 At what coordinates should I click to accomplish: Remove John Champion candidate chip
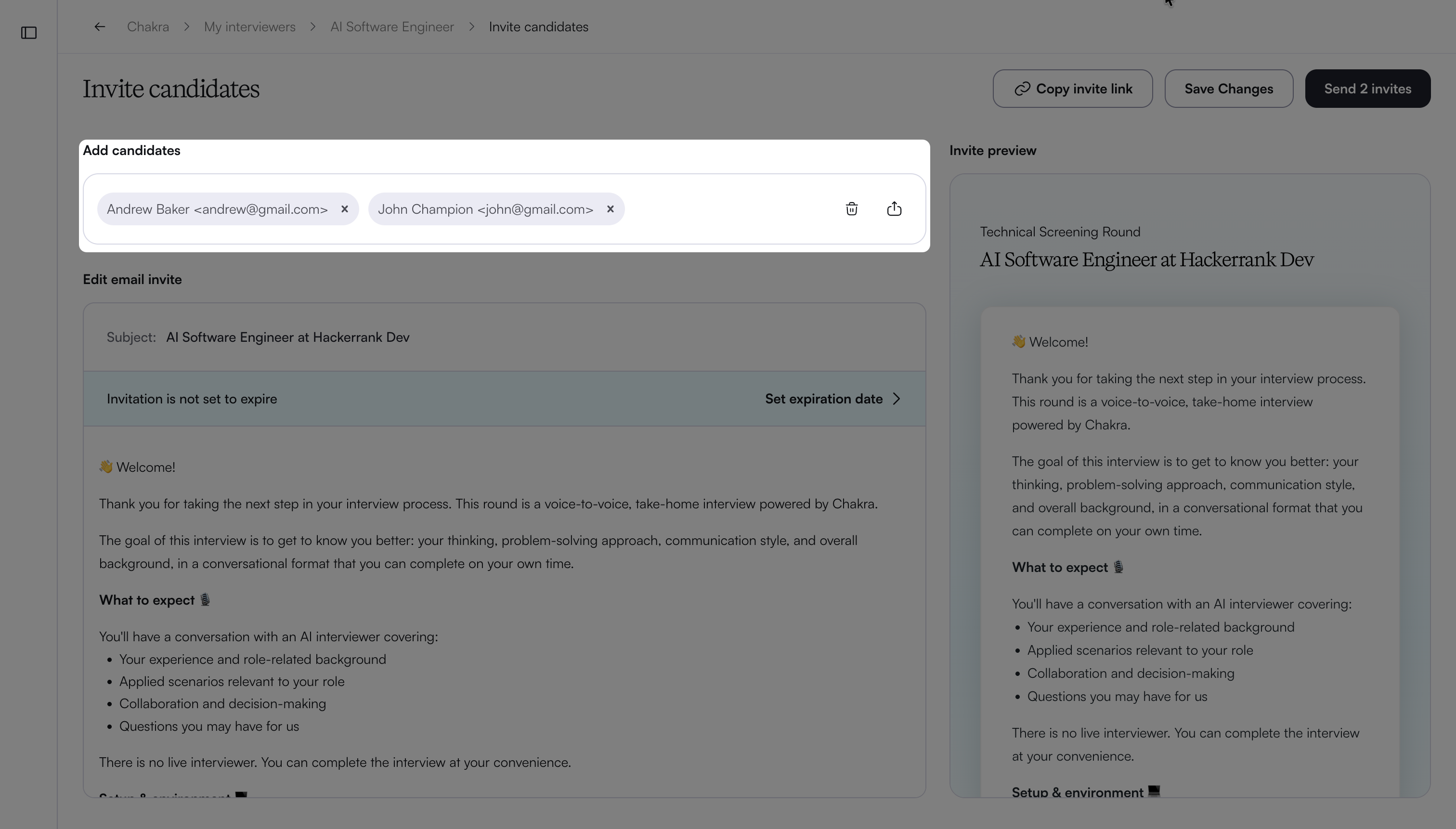click(611, 209)
